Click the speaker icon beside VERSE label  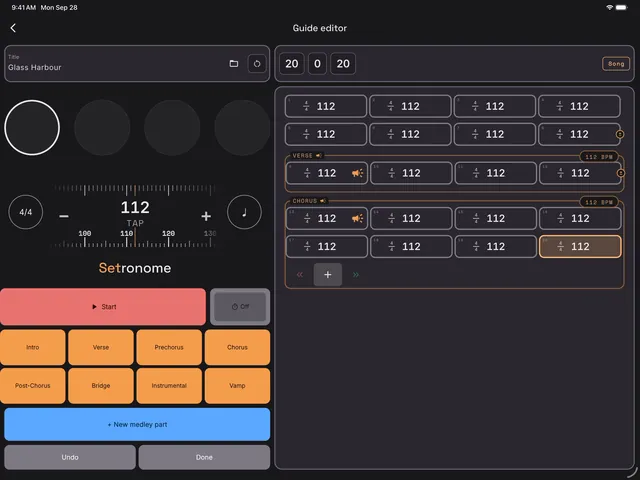318,156
